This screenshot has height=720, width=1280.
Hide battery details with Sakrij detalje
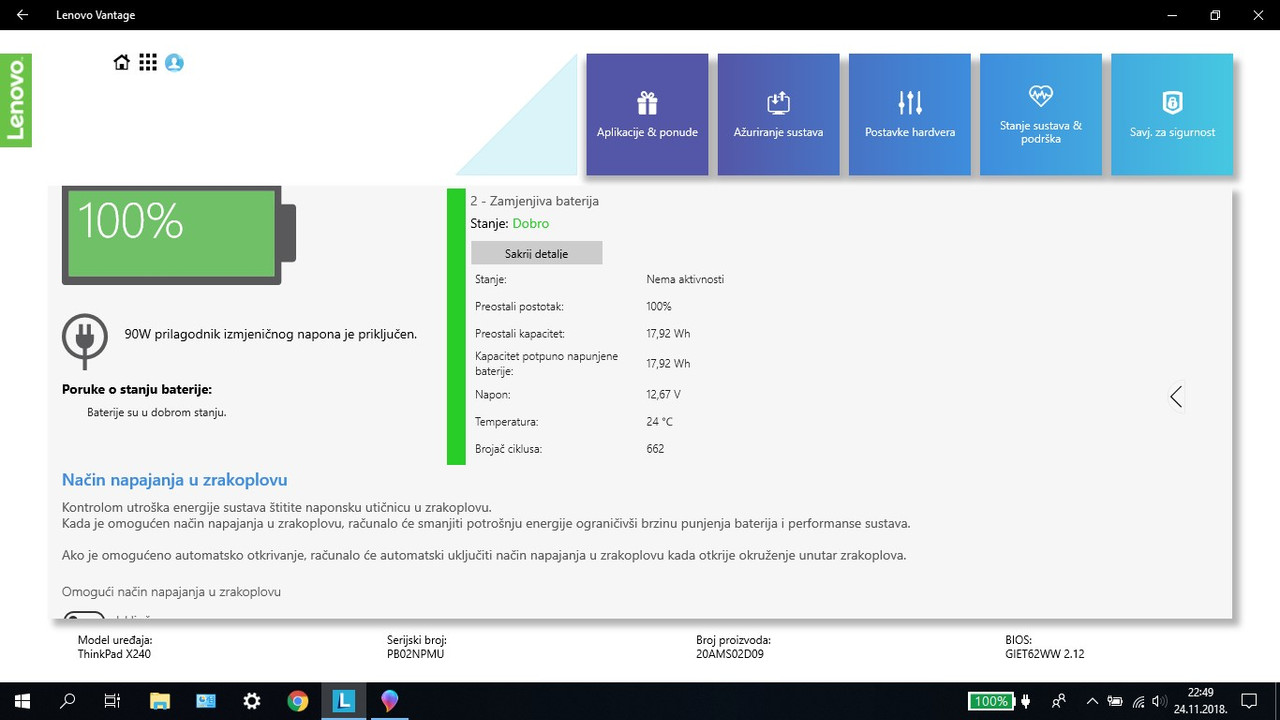point(536,253)
